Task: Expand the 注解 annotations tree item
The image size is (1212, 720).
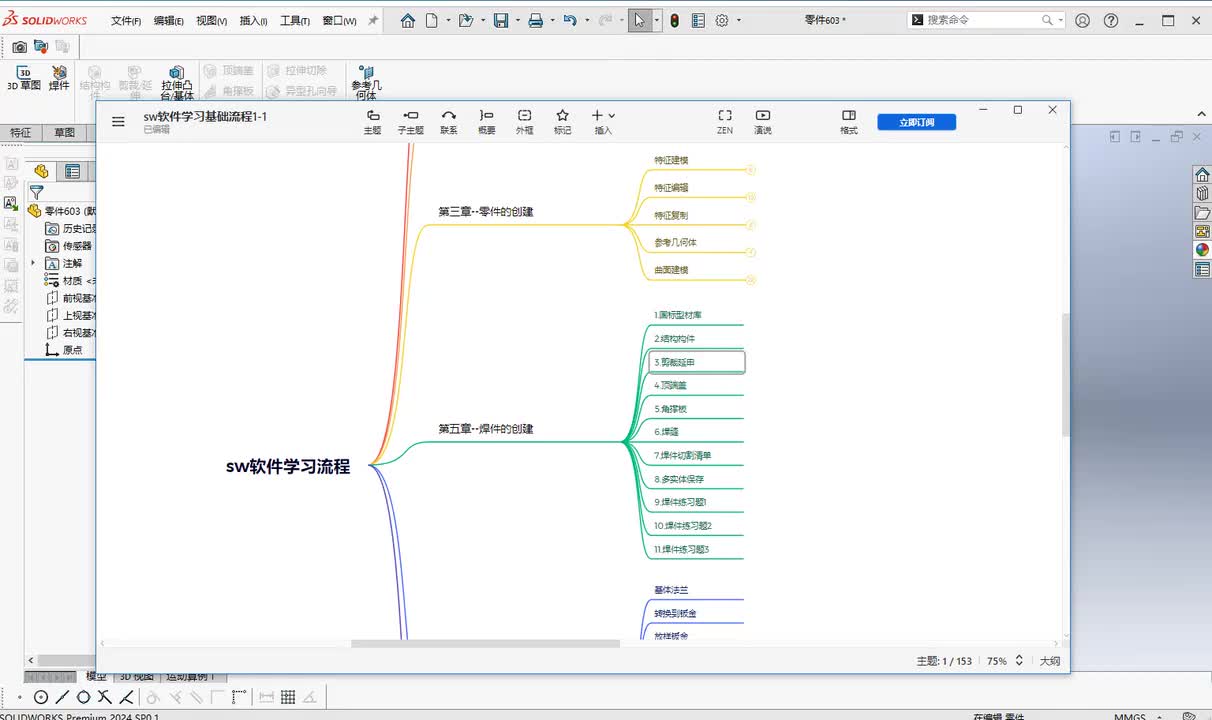Action: pos(33,263)
